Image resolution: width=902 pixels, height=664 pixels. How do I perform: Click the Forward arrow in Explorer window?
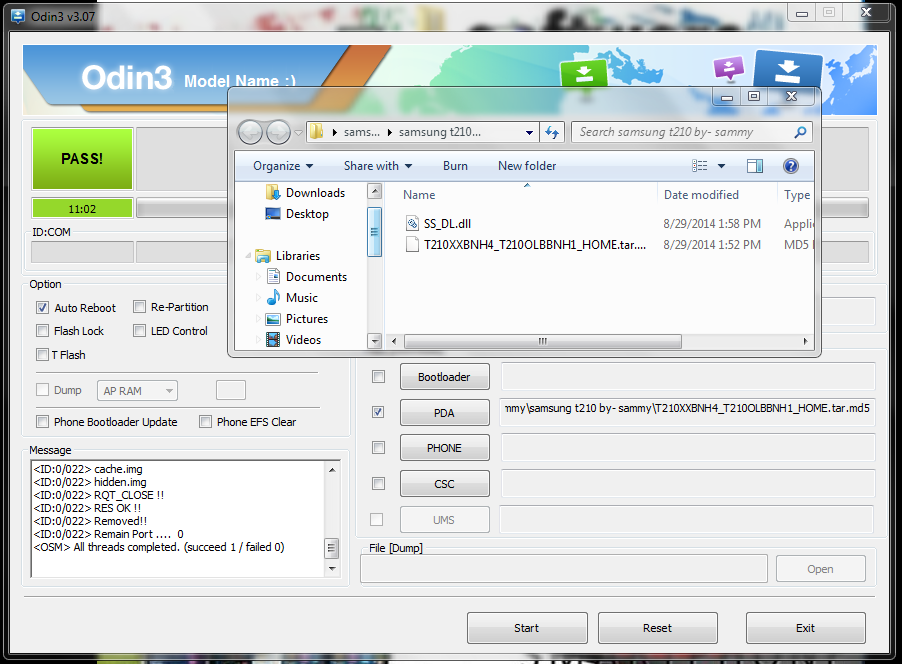(x=278, y=132)
